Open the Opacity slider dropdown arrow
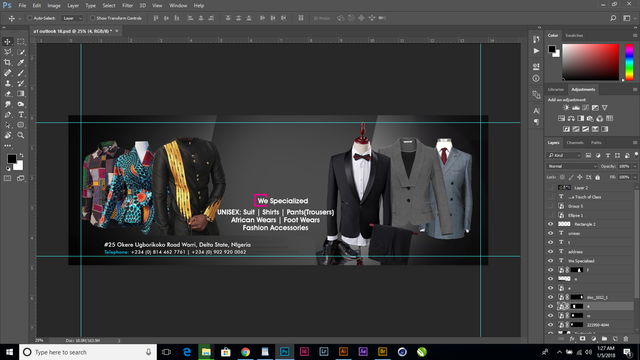The image size is (640, 360). coord(635,166)
